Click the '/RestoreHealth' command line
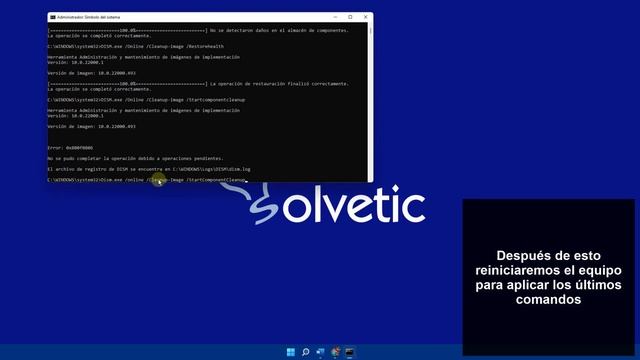The width and height of the screenshot is (640, 360). point(136,47)
